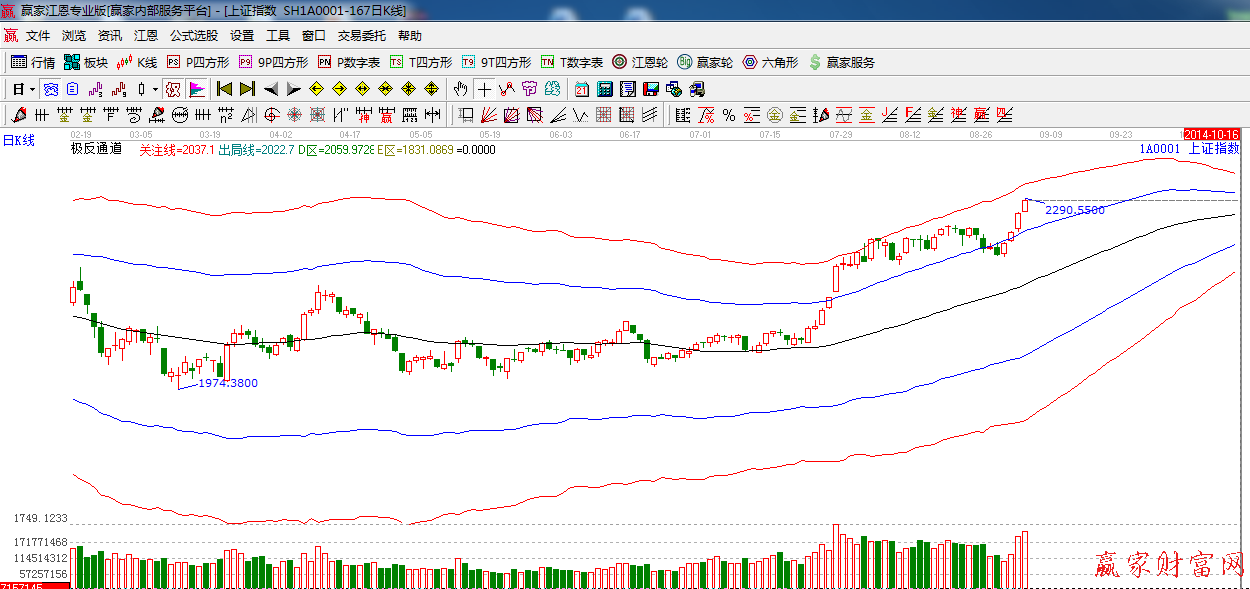Select the hand pan tool
The height and width of the screenshot is (589, 1250).
click(x=460, y=89)
